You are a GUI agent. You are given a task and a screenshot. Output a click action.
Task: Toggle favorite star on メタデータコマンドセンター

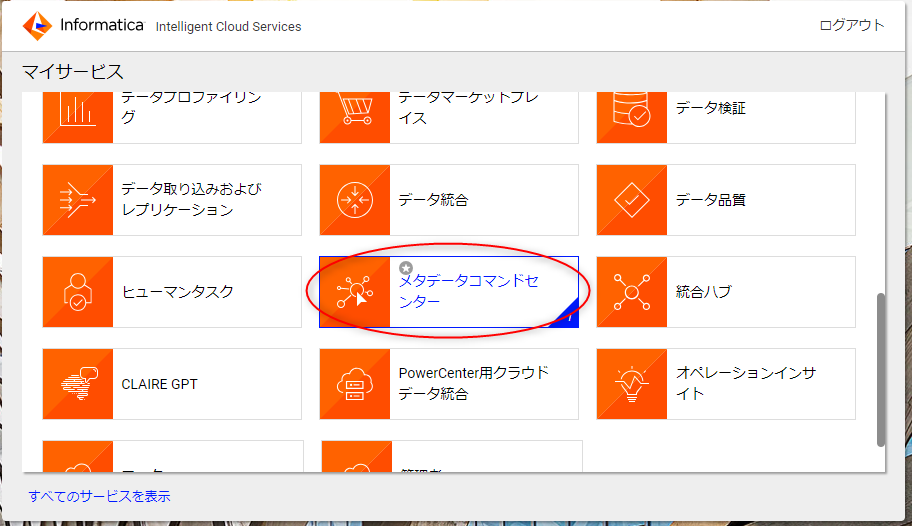[x=406, y=268]
